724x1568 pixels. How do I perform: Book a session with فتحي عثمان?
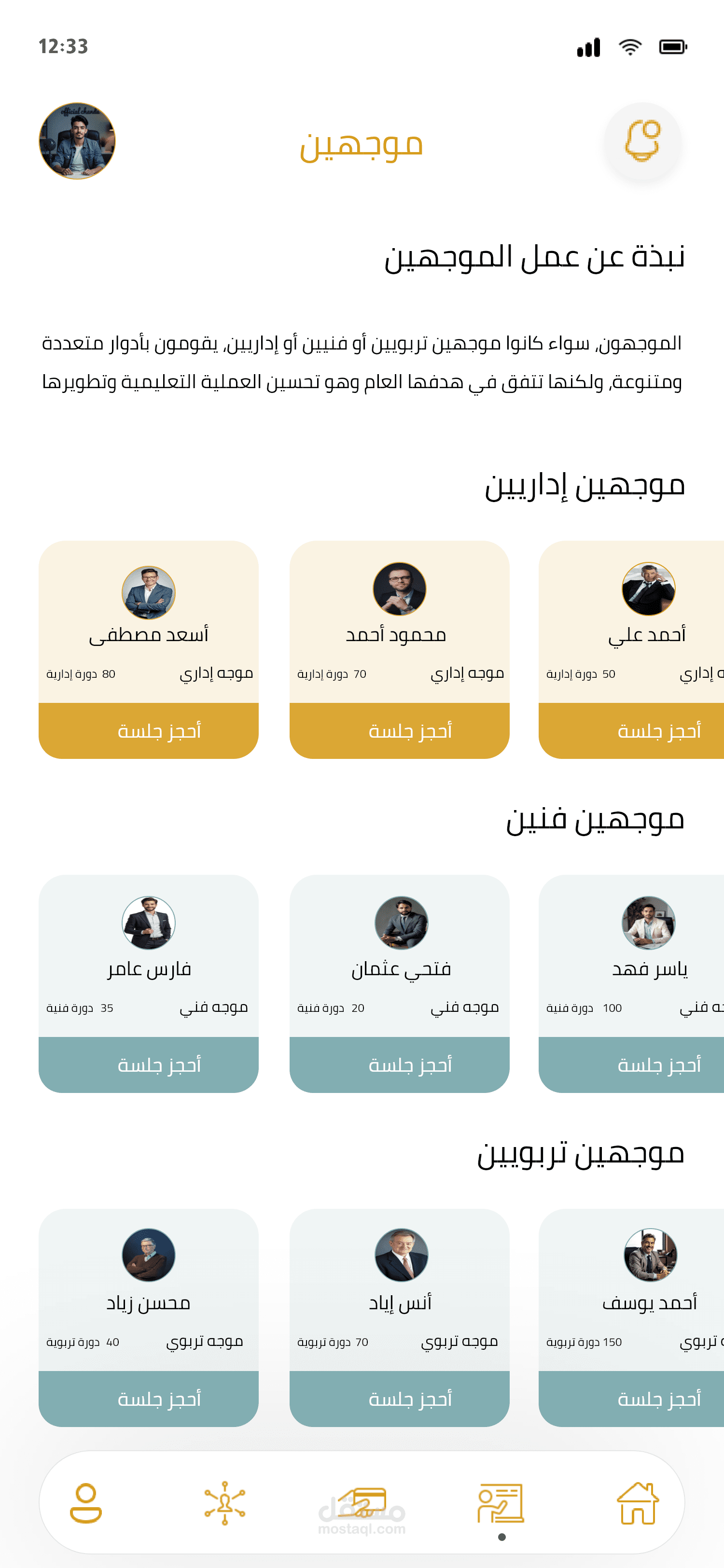(399, 1064)
